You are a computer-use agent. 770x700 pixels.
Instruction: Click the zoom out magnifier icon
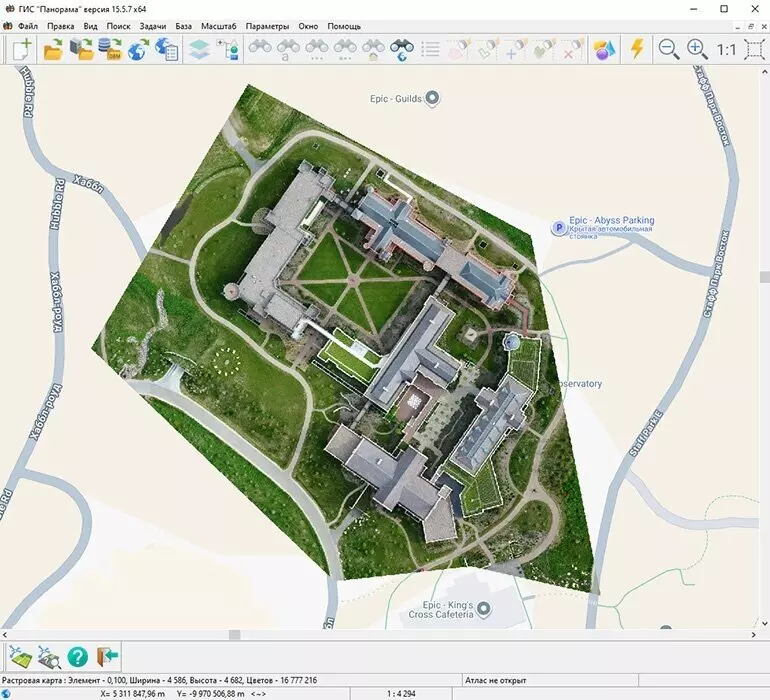[668, 49]
